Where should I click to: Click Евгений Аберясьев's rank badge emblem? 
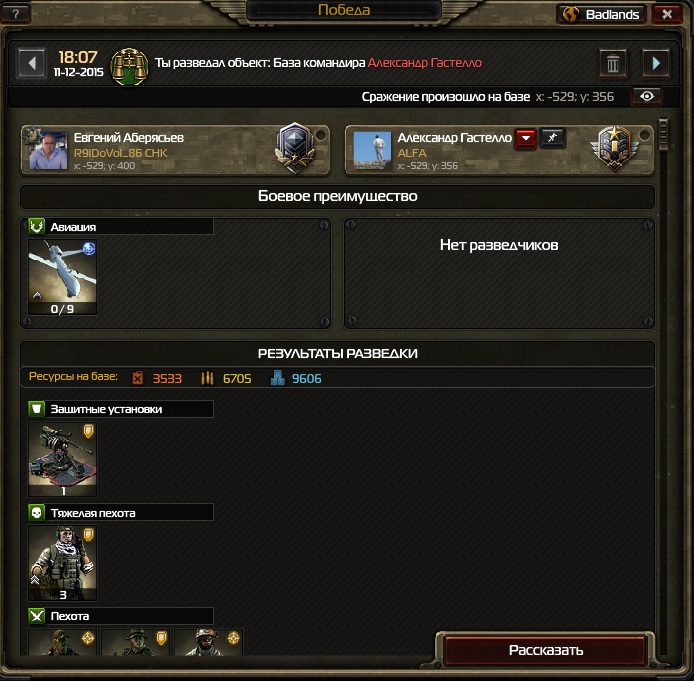295,148
